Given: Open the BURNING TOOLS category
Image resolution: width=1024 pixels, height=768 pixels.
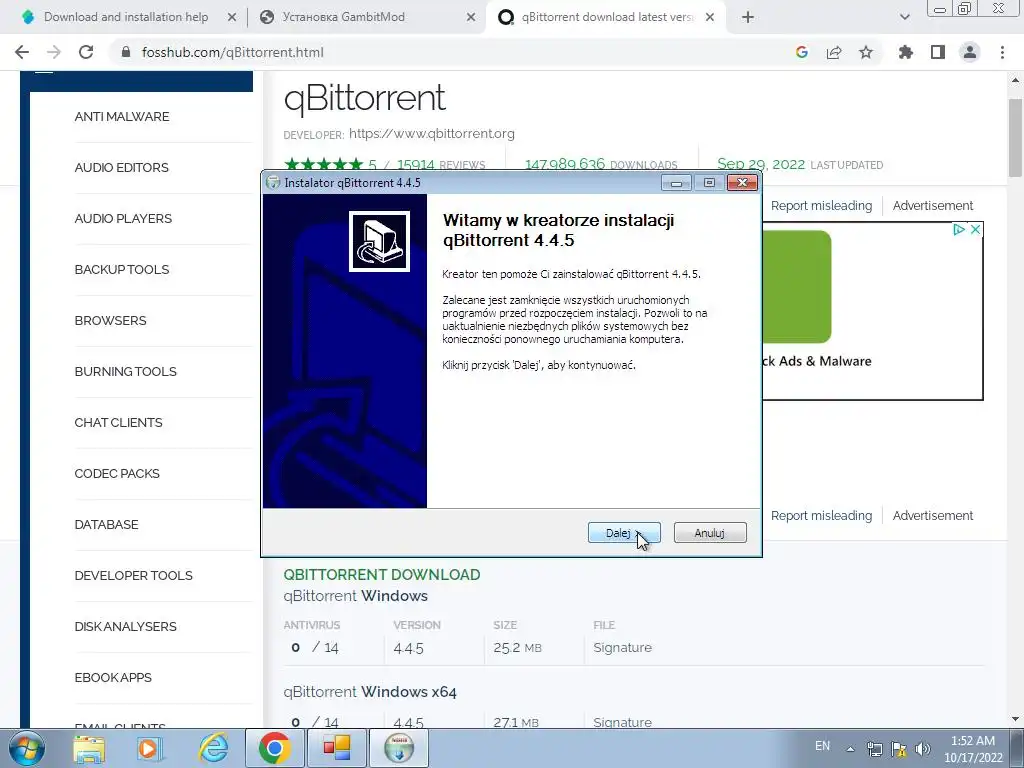Looking at the screenshot, I should 125,371.
